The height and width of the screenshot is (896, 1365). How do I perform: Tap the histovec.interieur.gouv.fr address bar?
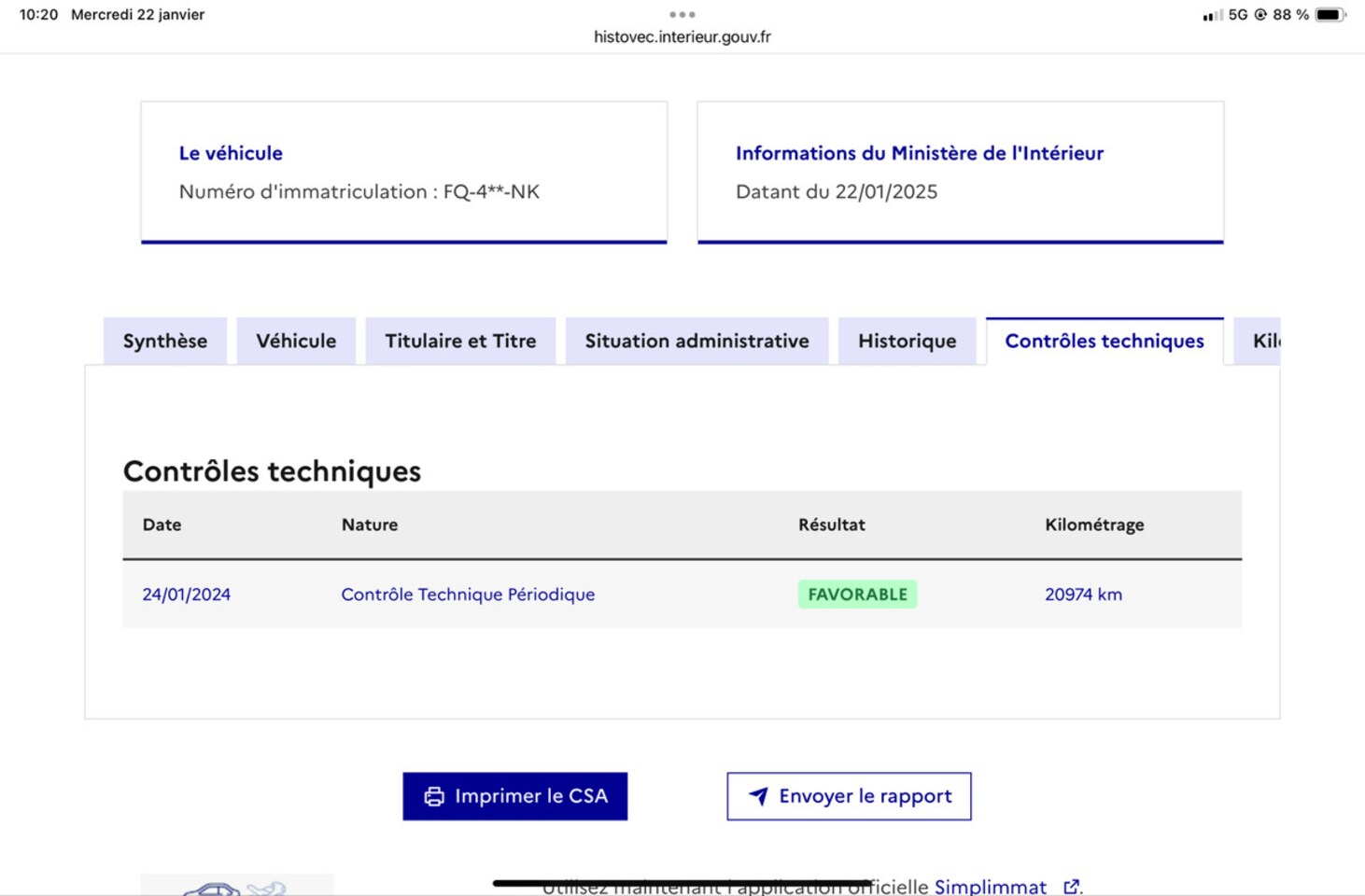point(682,37)
